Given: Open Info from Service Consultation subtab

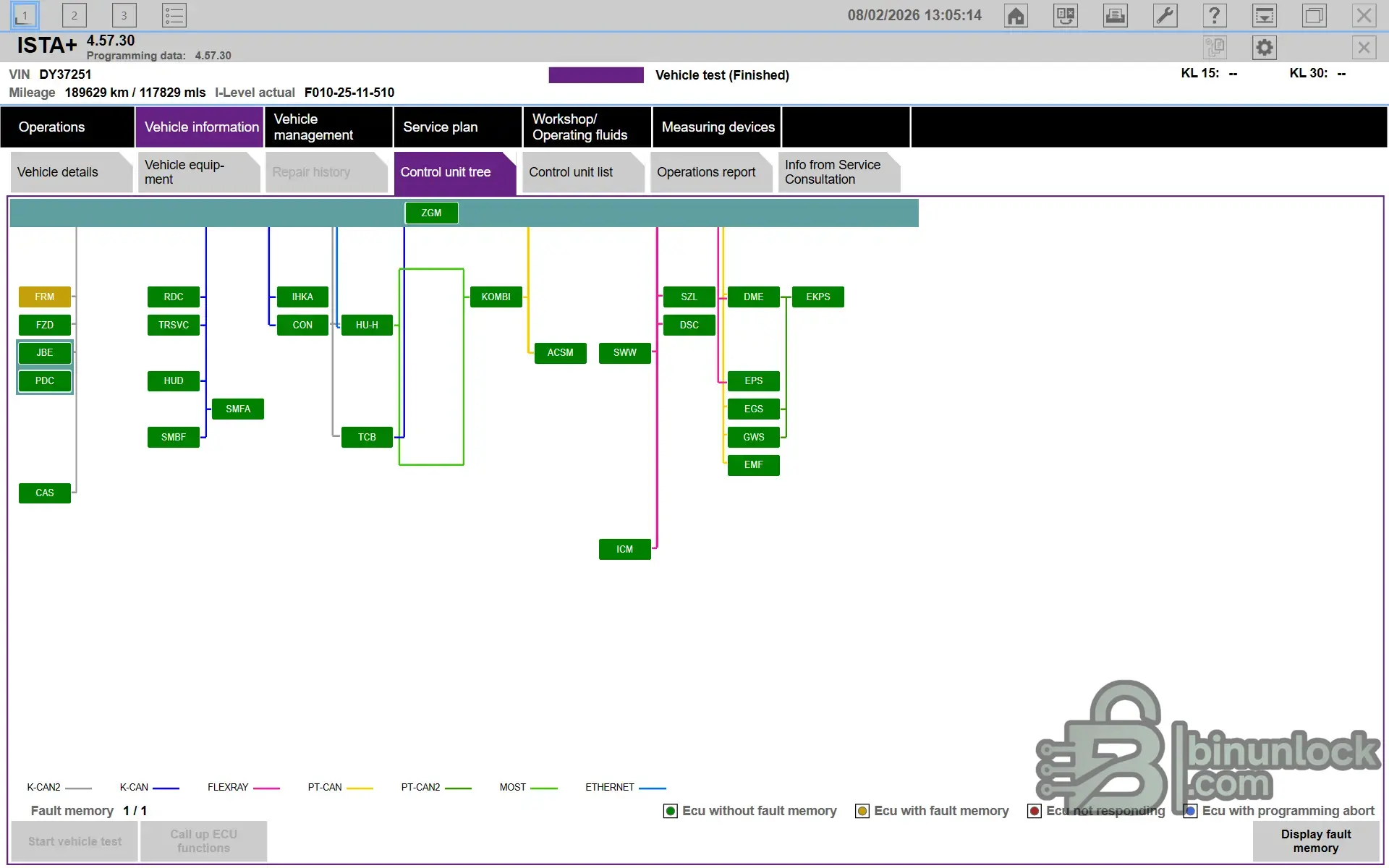Looking at the screenshot, I should tap(839, 172).
